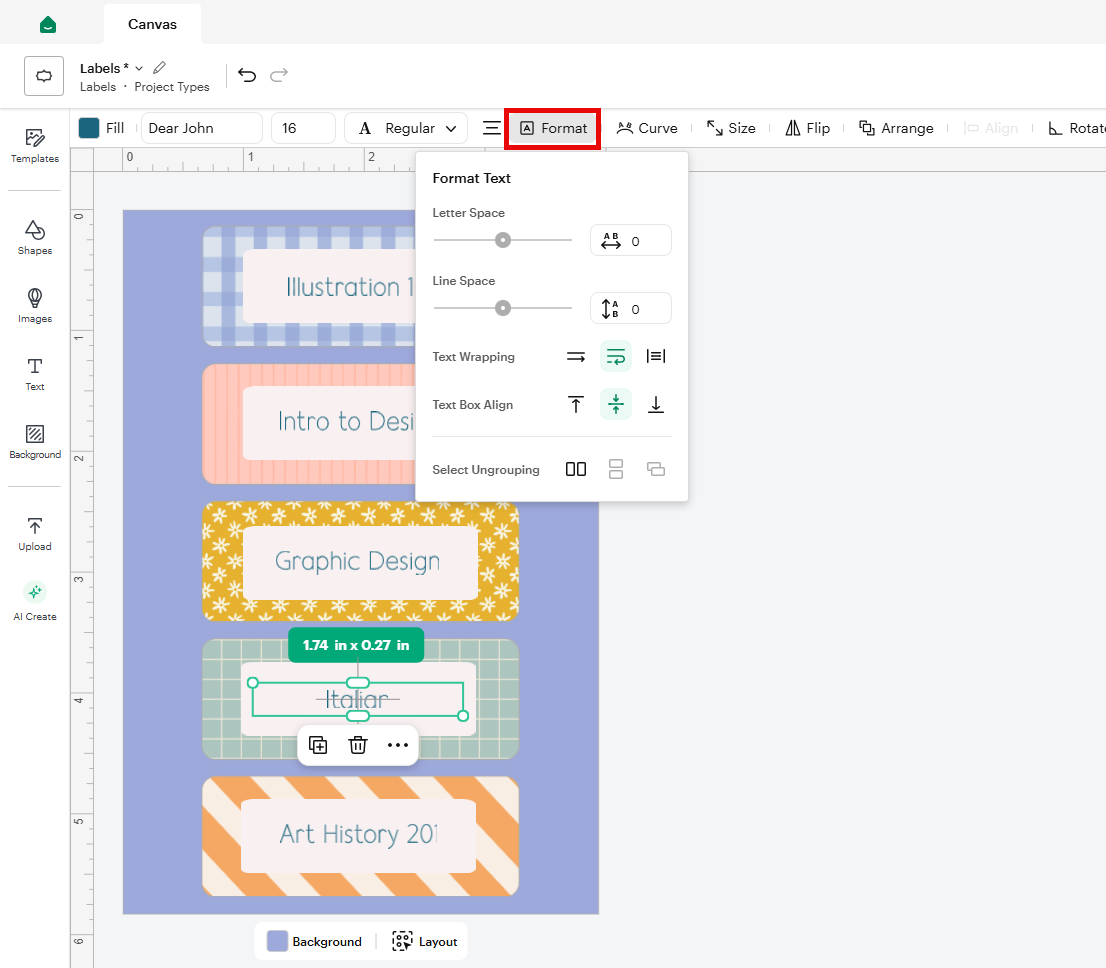Open more options three-dot menu
Image resolution: width=1106 pixels, height=968 pixels.
point(398,745)
